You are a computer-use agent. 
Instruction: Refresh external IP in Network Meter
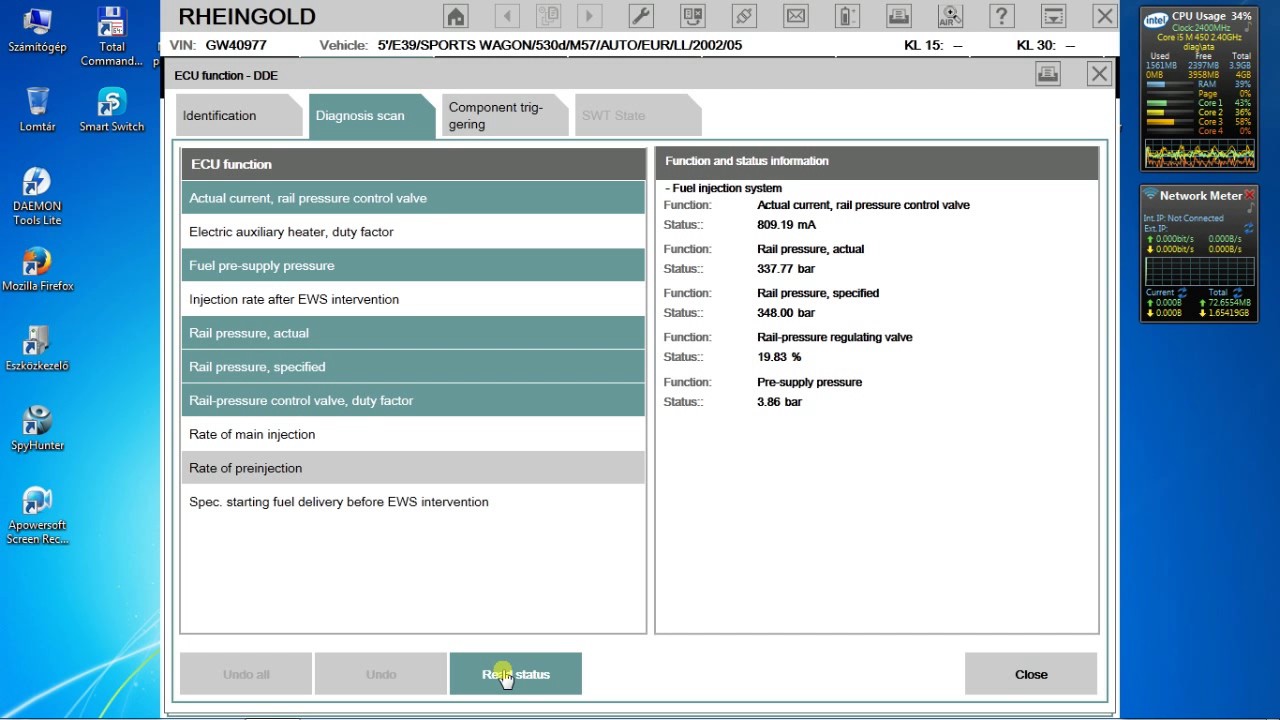coord(1249,229)
